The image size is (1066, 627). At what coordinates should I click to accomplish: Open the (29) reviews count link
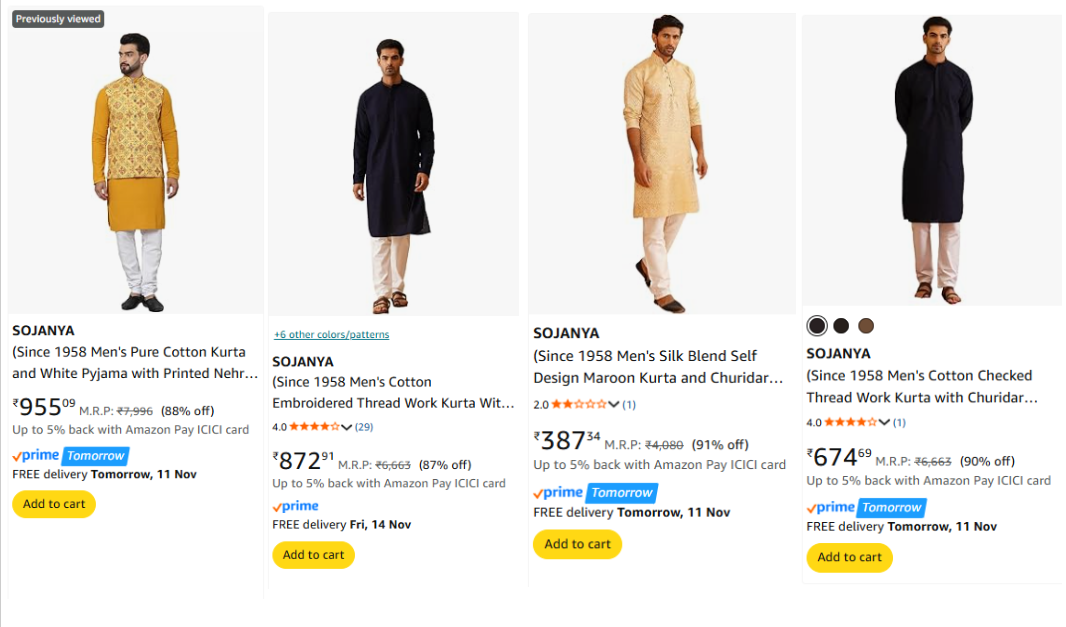point(364,427)
